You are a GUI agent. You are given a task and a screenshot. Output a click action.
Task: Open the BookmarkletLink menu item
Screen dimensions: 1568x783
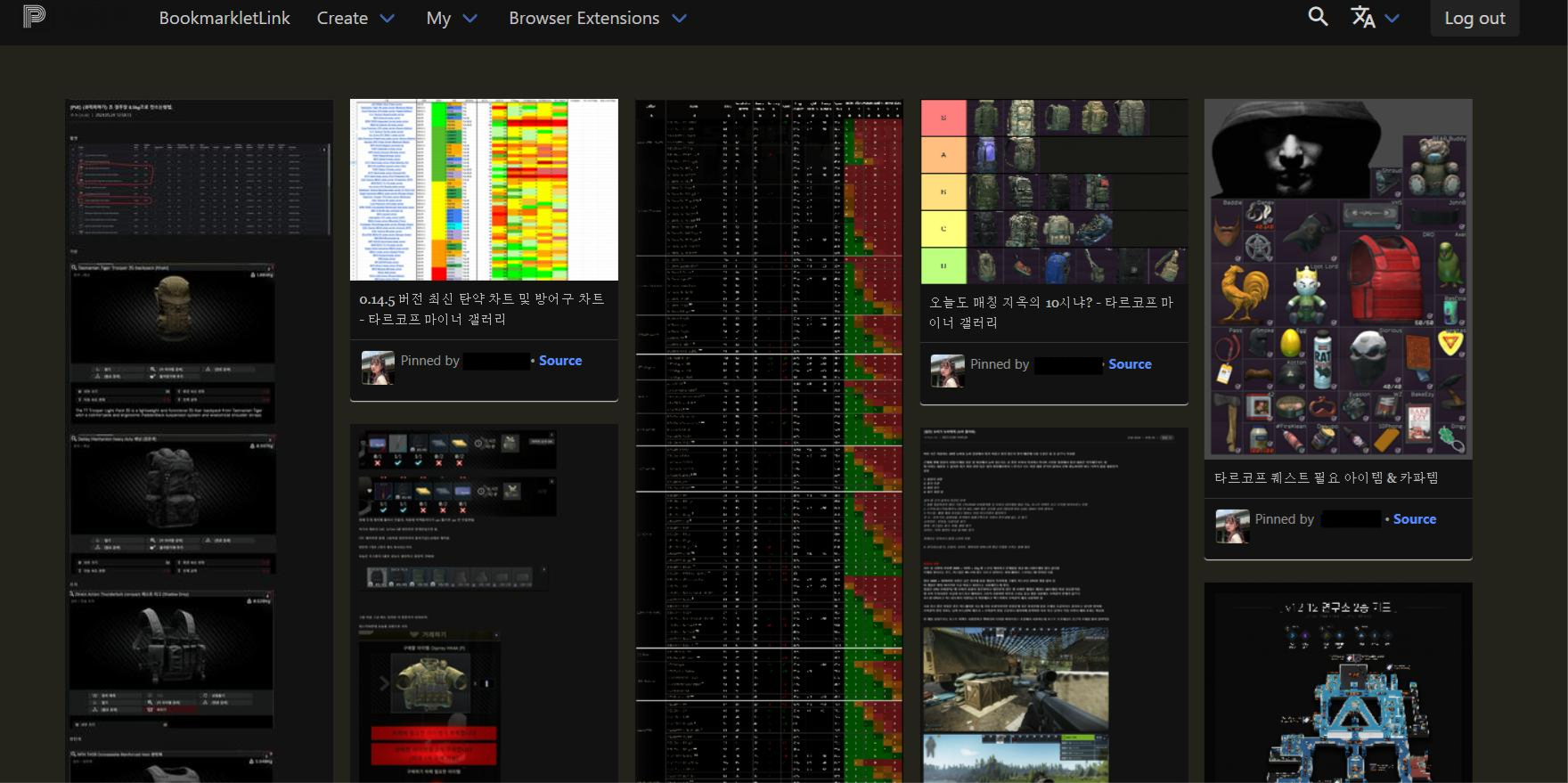point(225,19)
